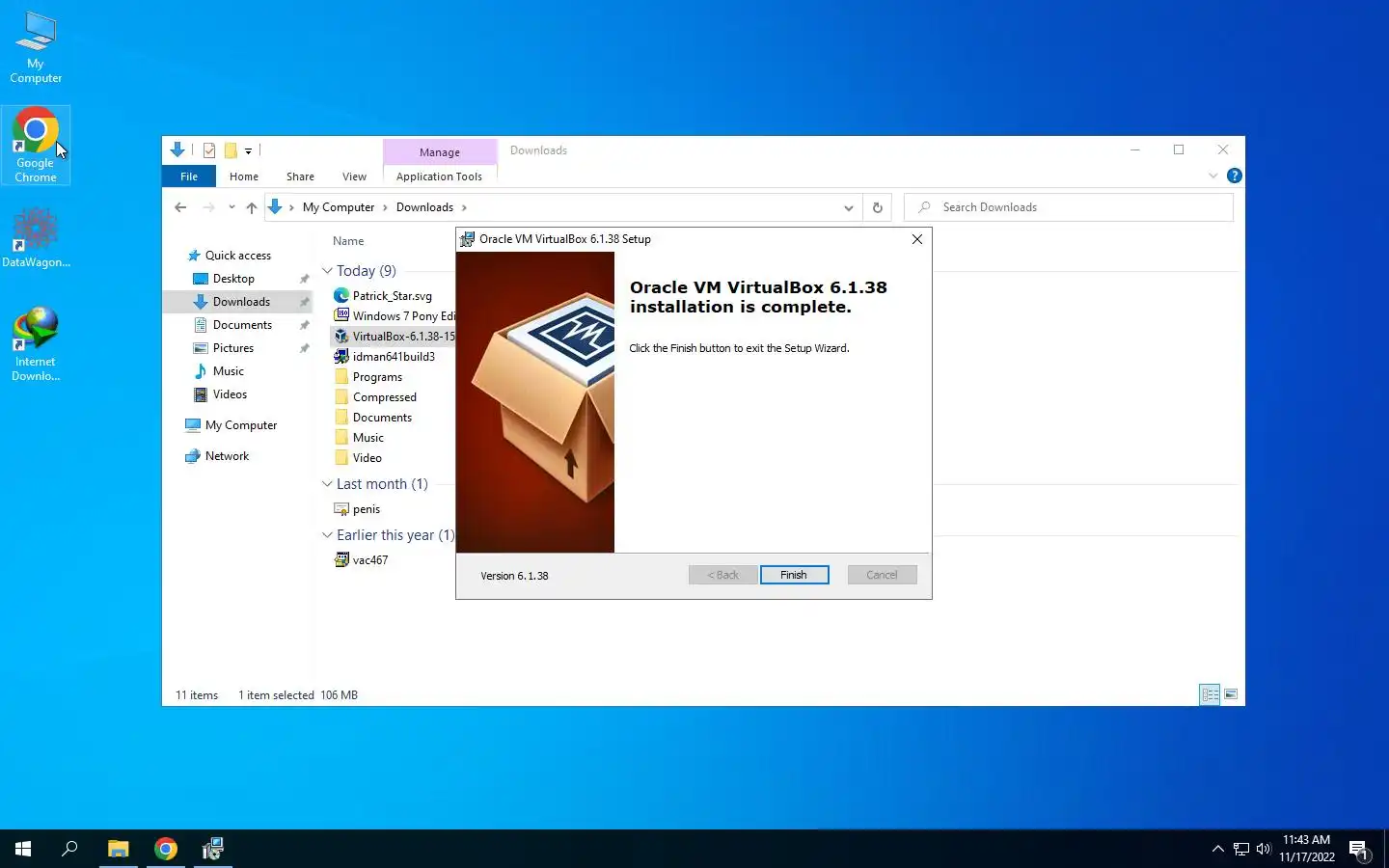Open the DataWagon desktop shortcut
This screenshot has width=1389, height=868.
pos(36,238)
